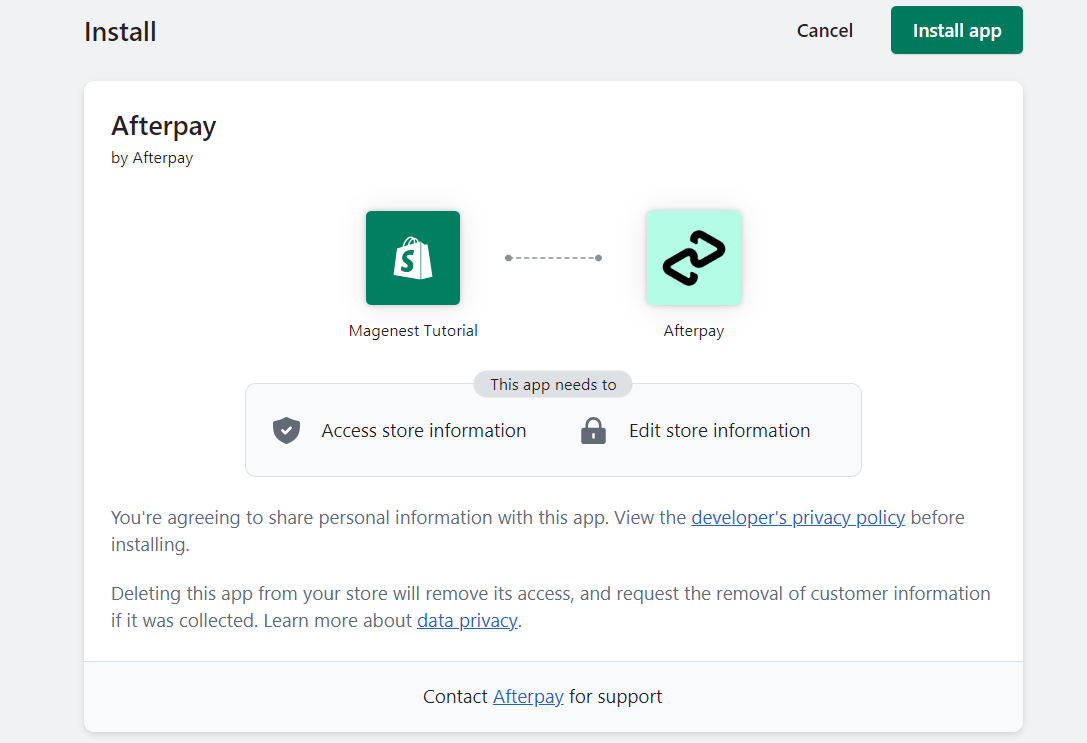Click the Afterpay app title heading

click(163, 126)
